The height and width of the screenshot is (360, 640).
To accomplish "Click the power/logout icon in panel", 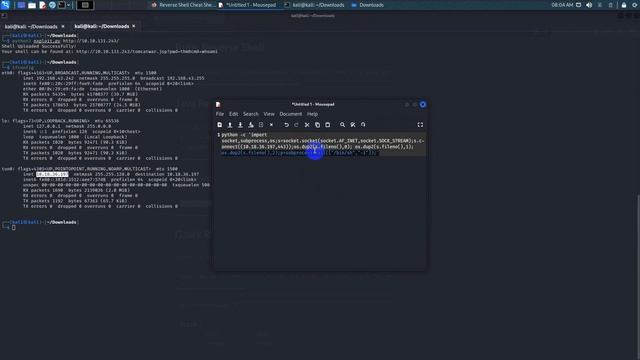I will (635, 5).
